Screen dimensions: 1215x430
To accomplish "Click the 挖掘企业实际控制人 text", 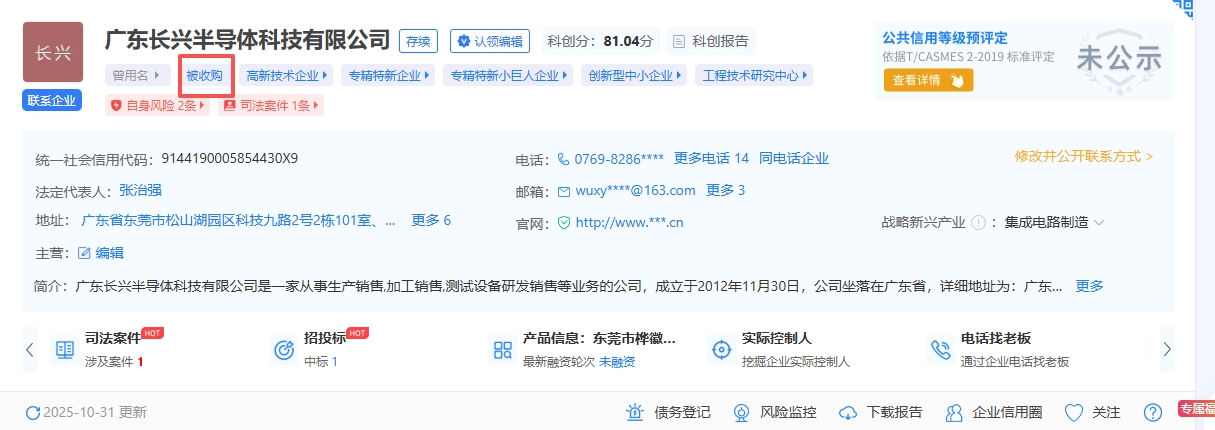I will [x=796, y=361].
